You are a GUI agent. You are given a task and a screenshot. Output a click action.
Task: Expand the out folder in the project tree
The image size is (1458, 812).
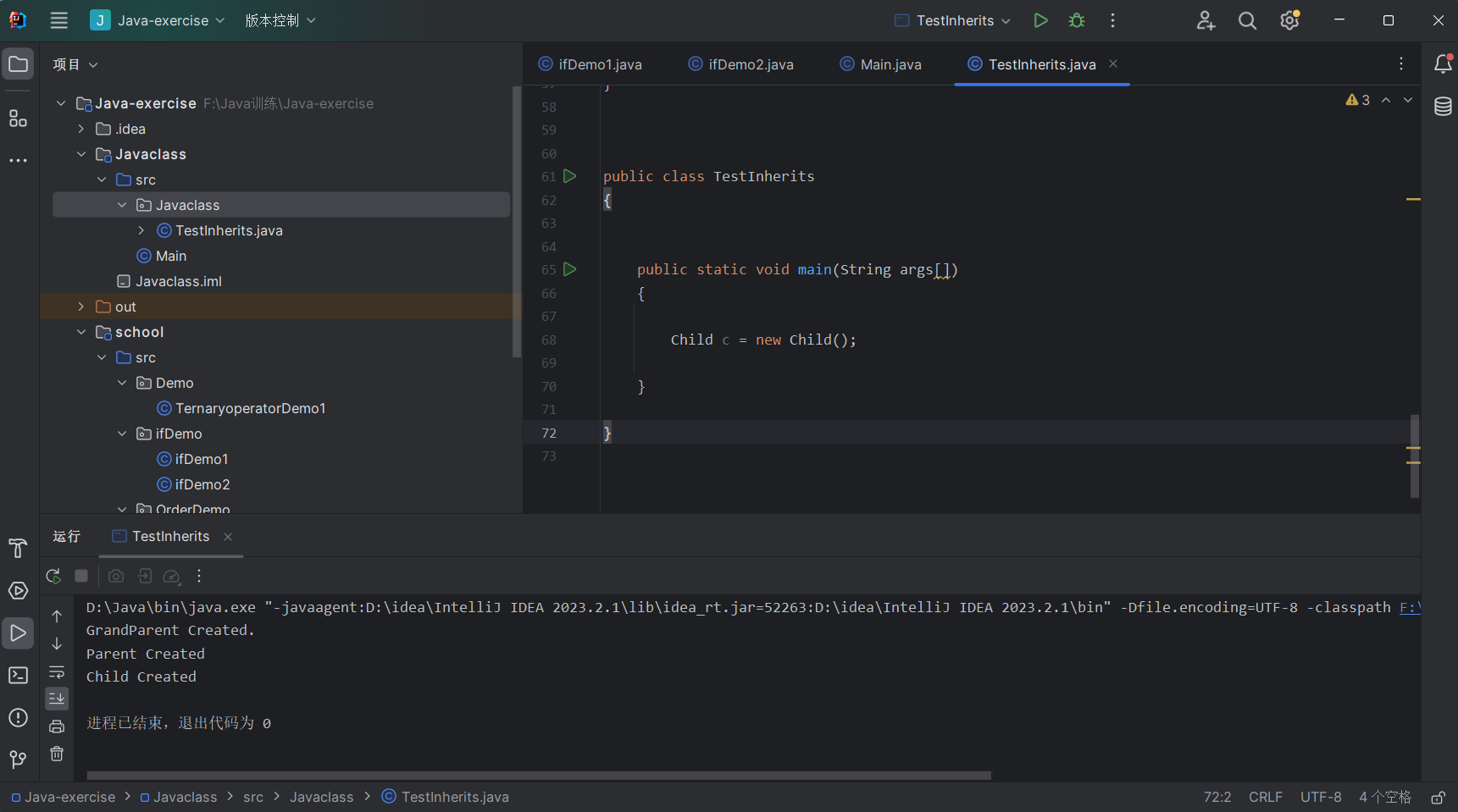(x=81, y=307)
